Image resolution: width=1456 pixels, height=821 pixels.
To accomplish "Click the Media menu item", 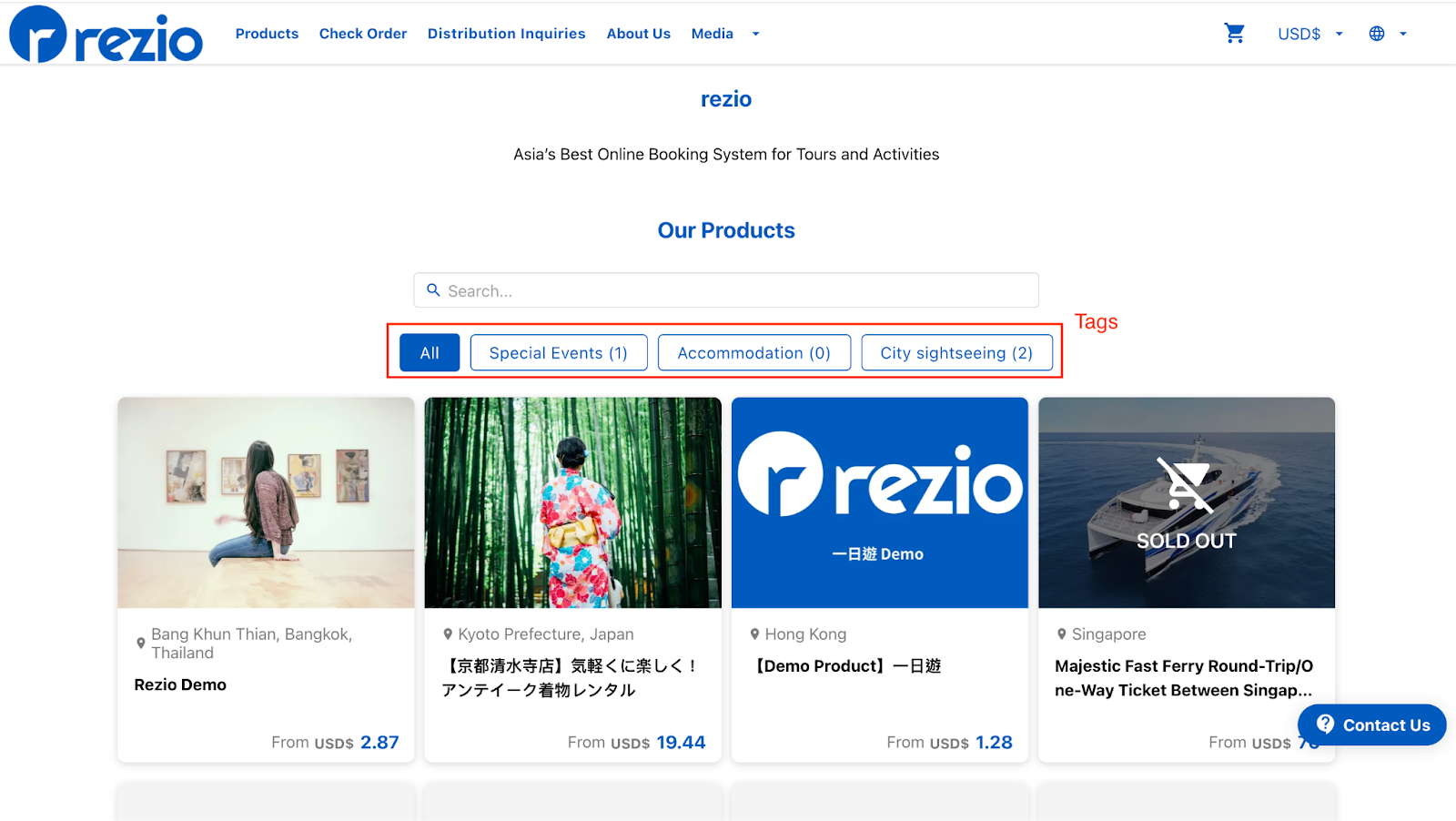I will click(x=713, y=34).
